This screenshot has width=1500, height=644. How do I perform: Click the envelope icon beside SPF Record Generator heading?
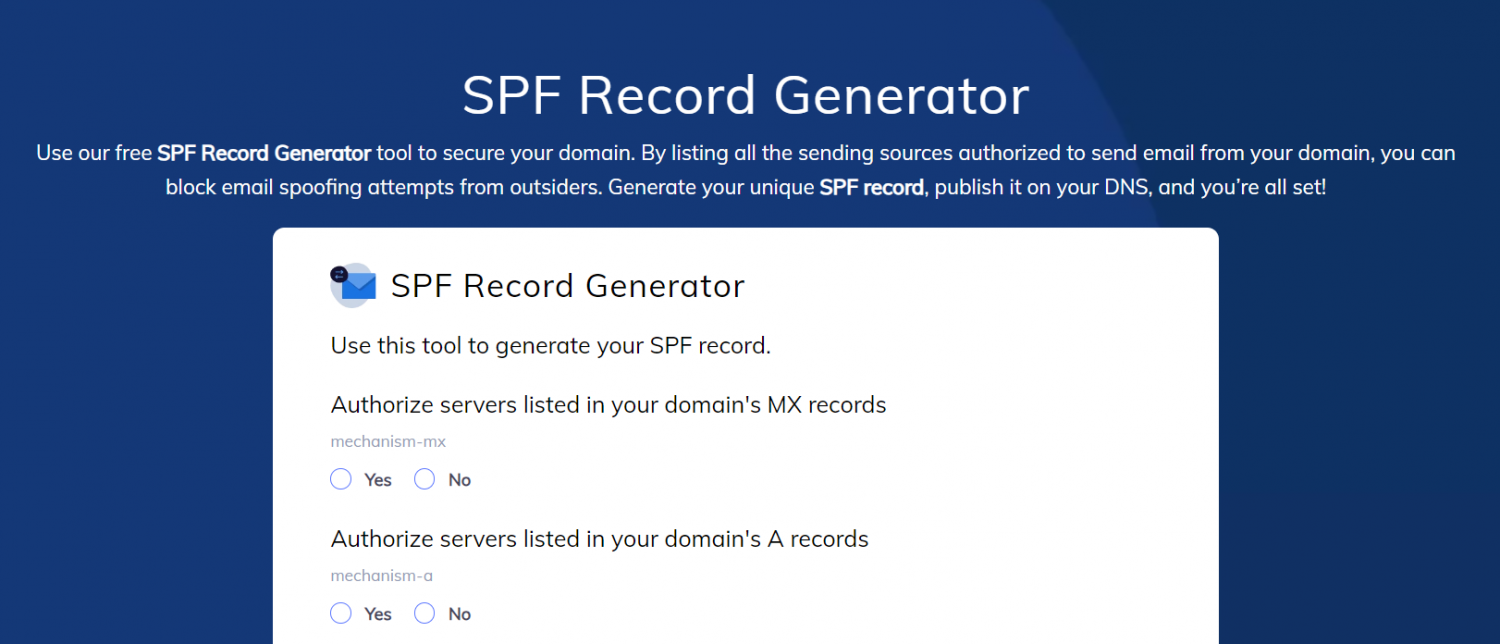[352, 285]
